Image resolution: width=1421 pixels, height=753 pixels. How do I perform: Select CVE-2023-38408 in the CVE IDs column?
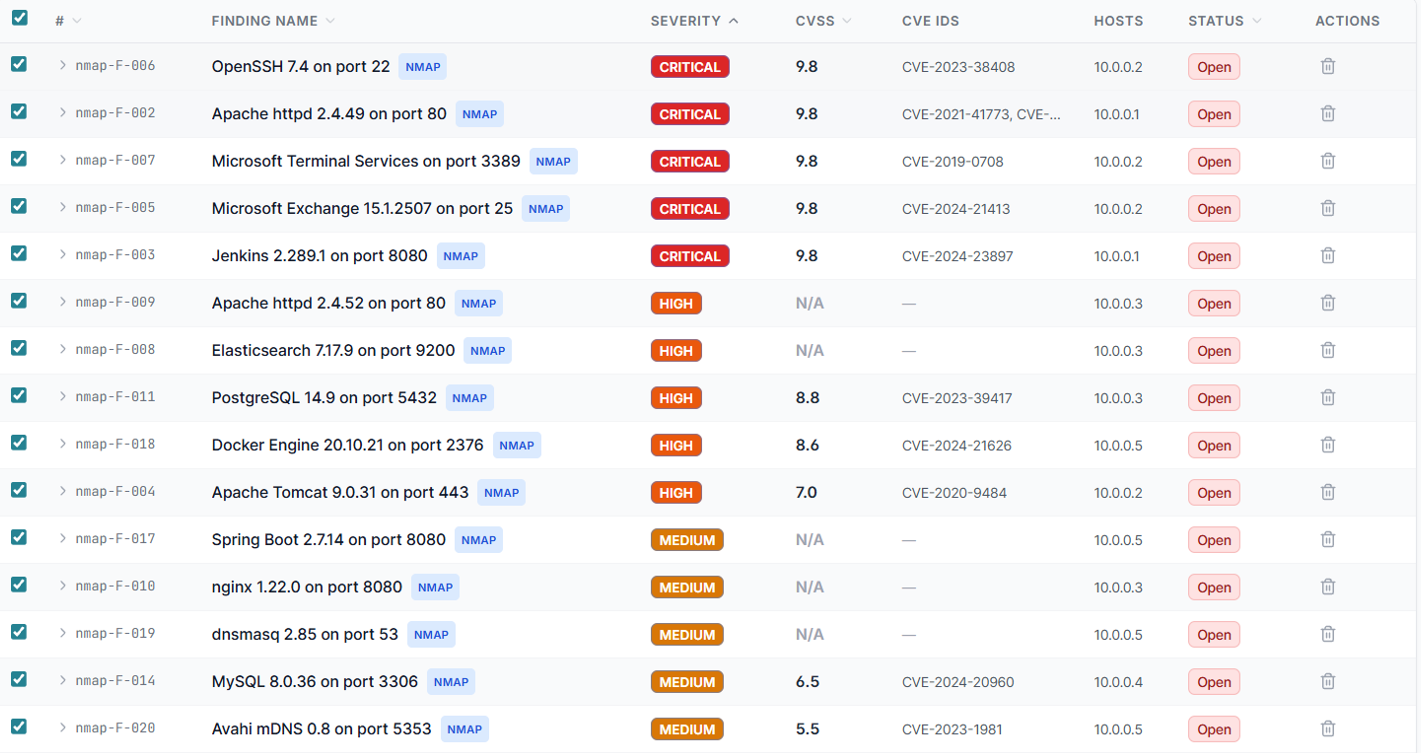pyautogui.click(x=958, y=67)
